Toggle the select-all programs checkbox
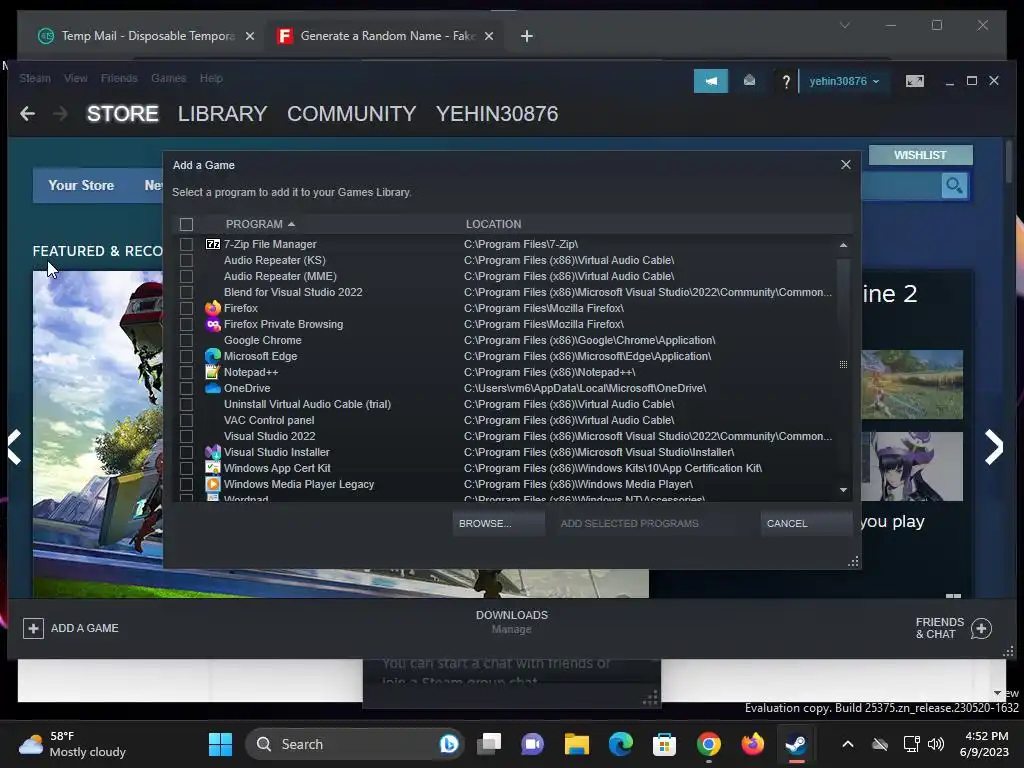 tap(186, 225)
